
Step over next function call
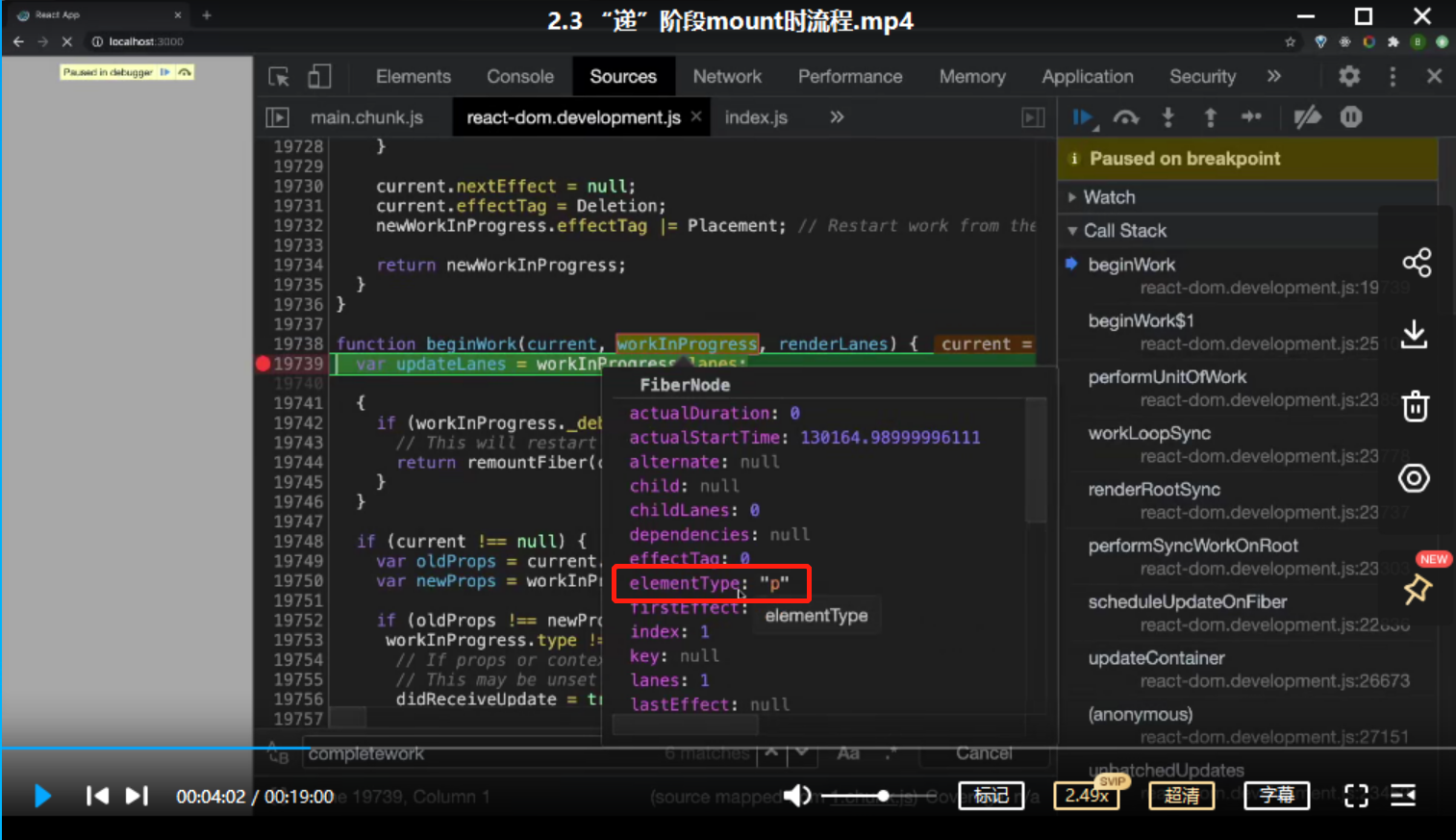(x=1126, y=117)
